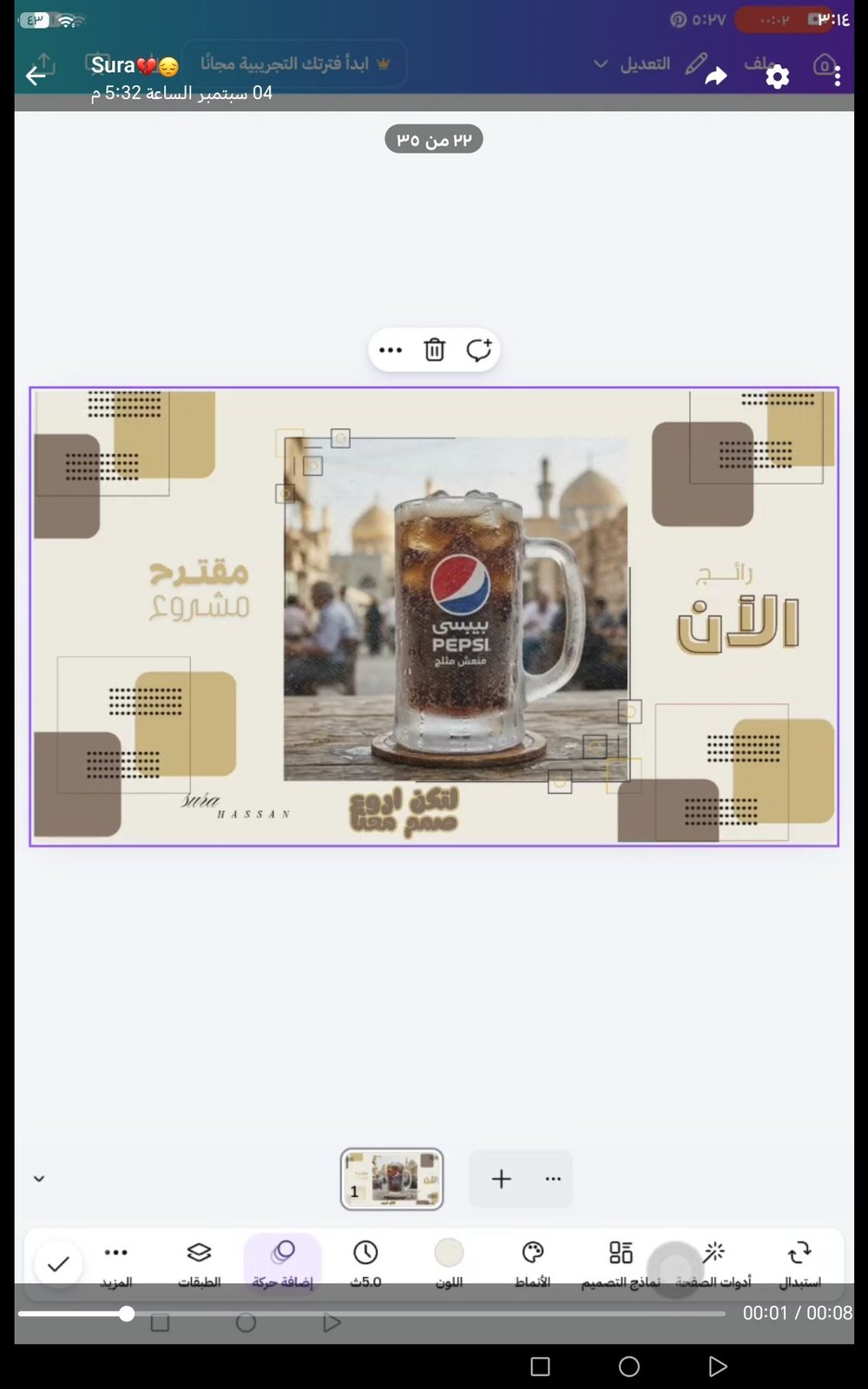The width and height of the screenshot is (868, 1389).
Task: Tap Android recent apps square button
Action: pos(540,1366)
